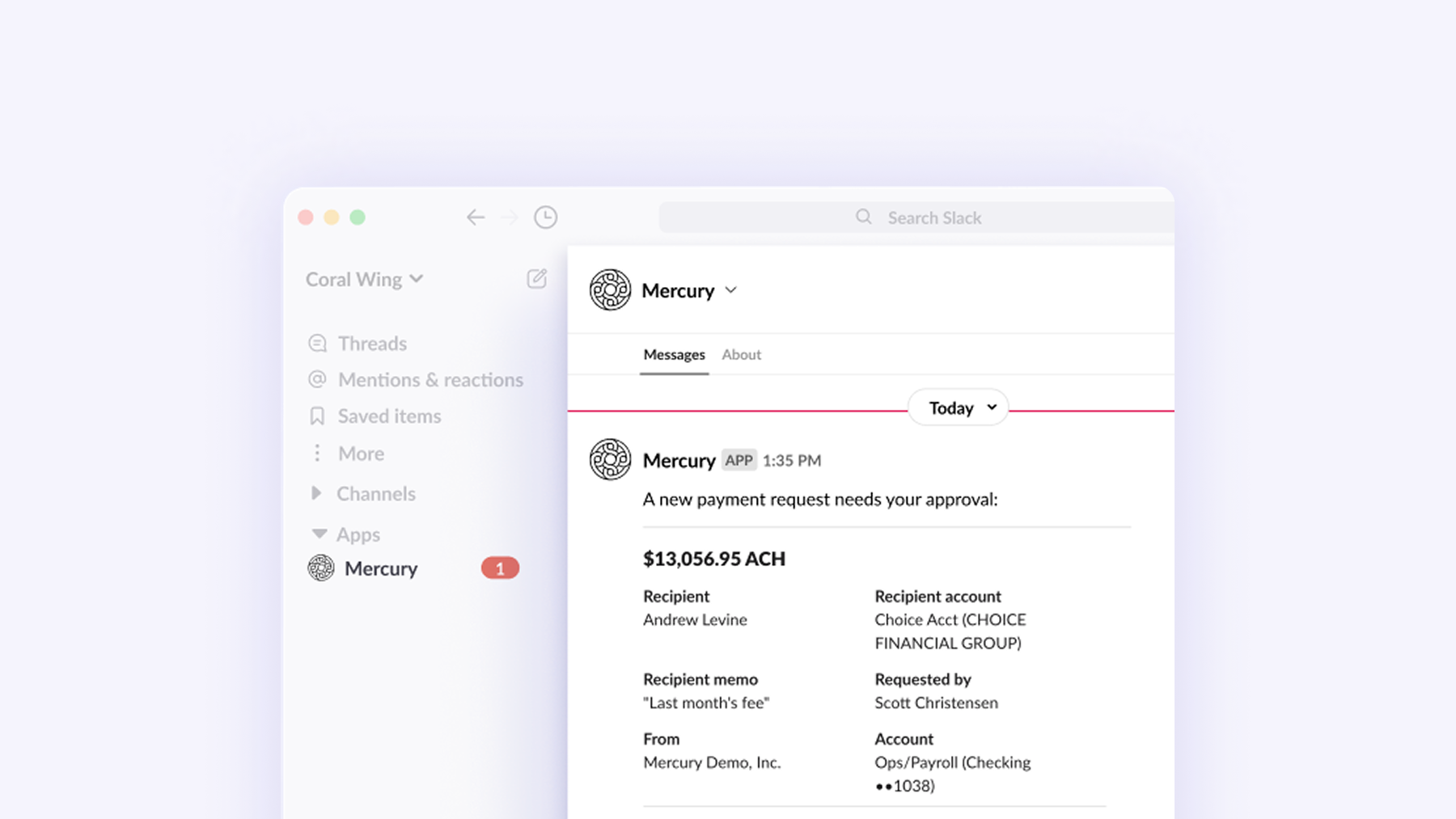Click the search magnifier icon

(864, 217)
